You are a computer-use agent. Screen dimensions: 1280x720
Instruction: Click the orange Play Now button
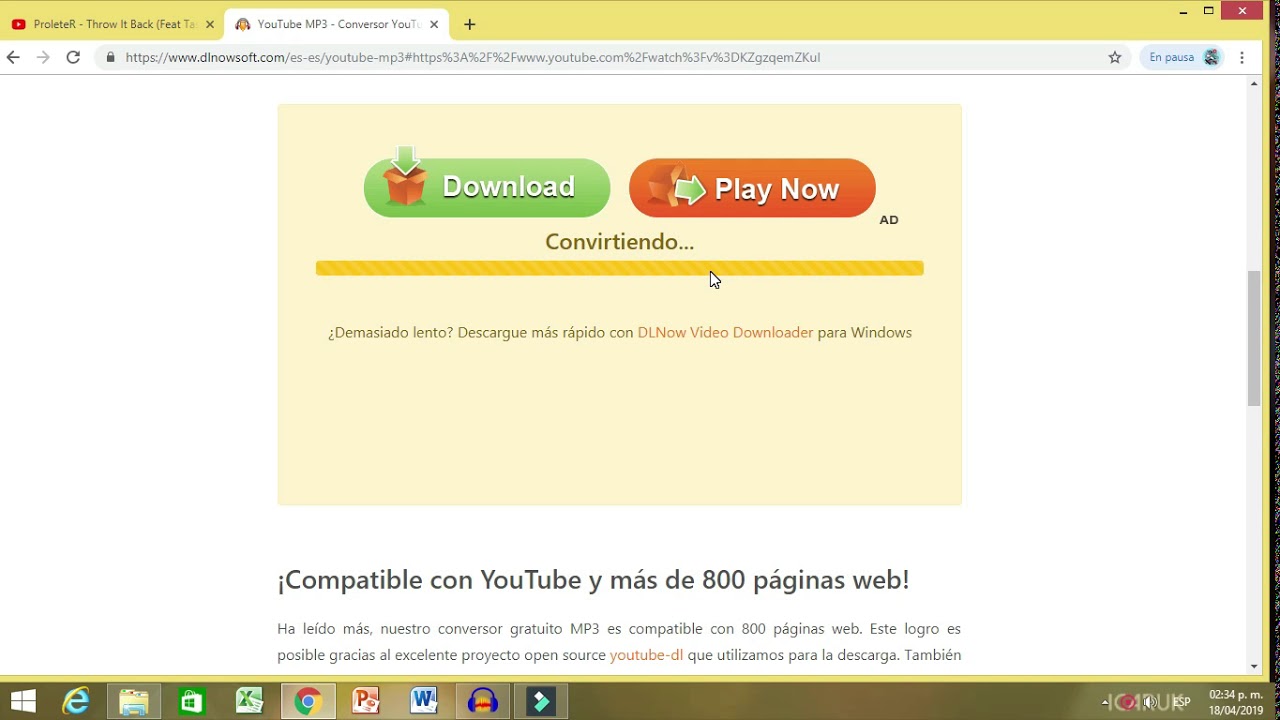(752, 188)
